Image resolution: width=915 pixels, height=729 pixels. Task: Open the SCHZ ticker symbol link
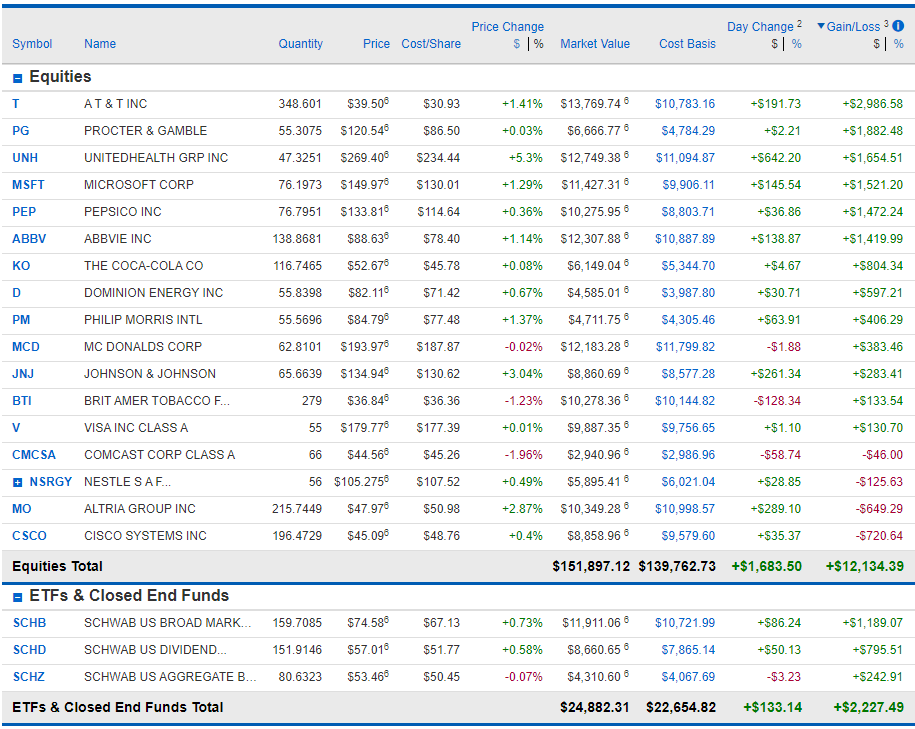(29, 676)
